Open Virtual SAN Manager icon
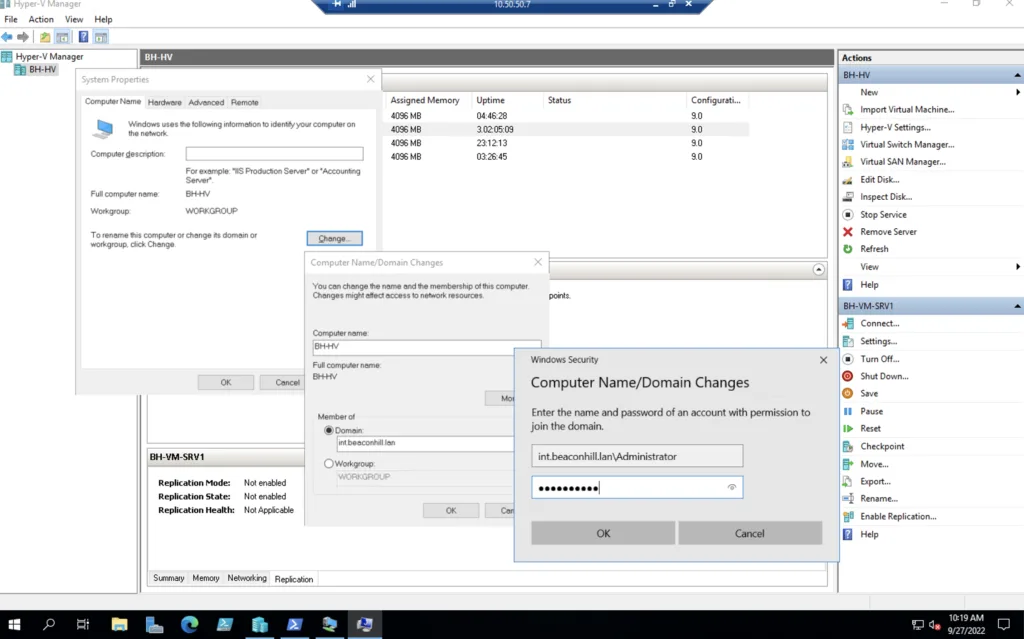Viewport: 1024px width, 639px height. coord(848,161)
